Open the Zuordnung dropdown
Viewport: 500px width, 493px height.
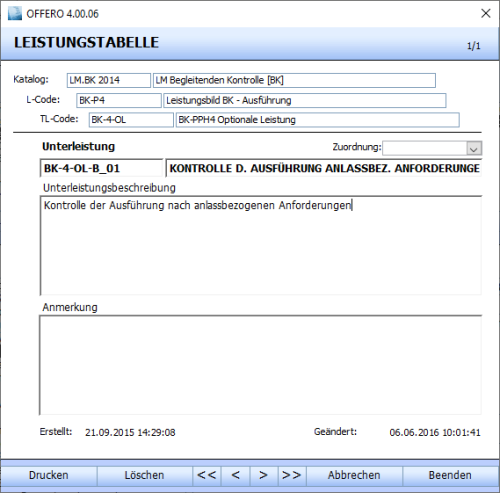click(x=432, y=148)
